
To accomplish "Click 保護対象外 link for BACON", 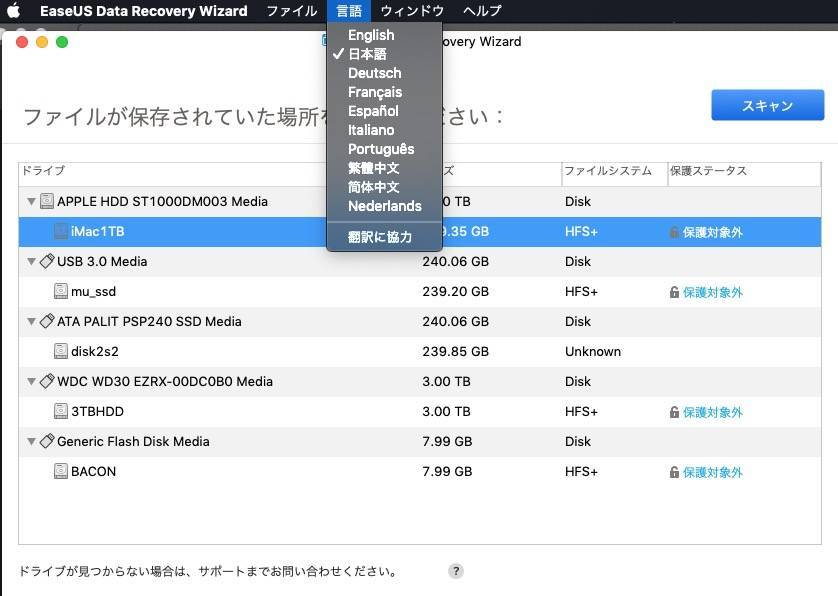I will pyautogui.click(x=713, y=471).
